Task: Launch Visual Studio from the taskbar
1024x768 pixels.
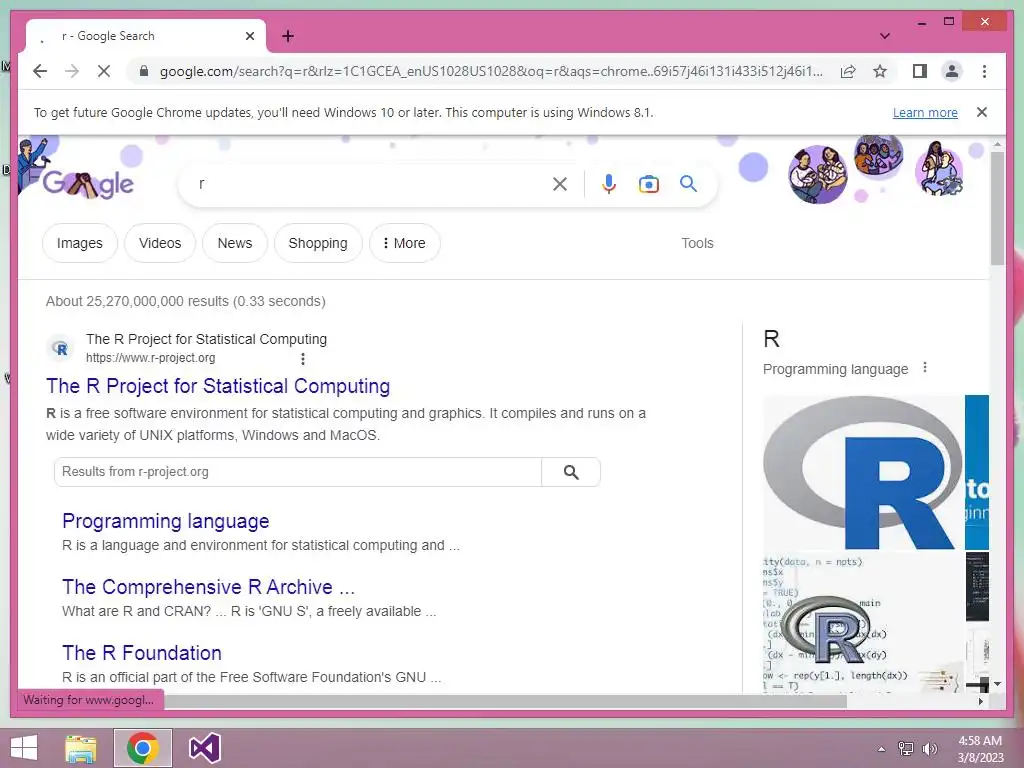Action: click(204, 748)
